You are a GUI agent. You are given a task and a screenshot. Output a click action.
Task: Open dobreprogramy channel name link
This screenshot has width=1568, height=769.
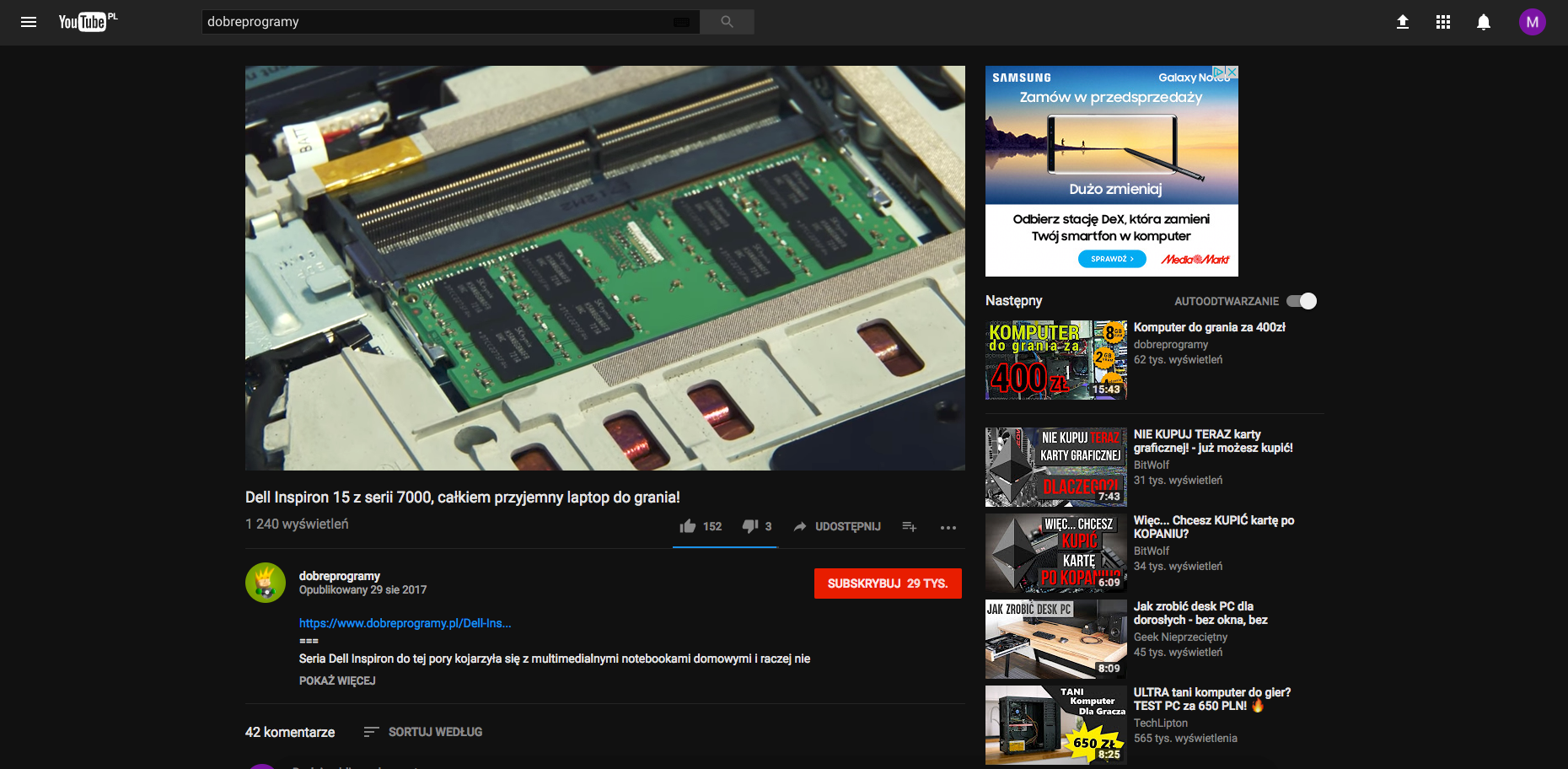coord(340,576)
